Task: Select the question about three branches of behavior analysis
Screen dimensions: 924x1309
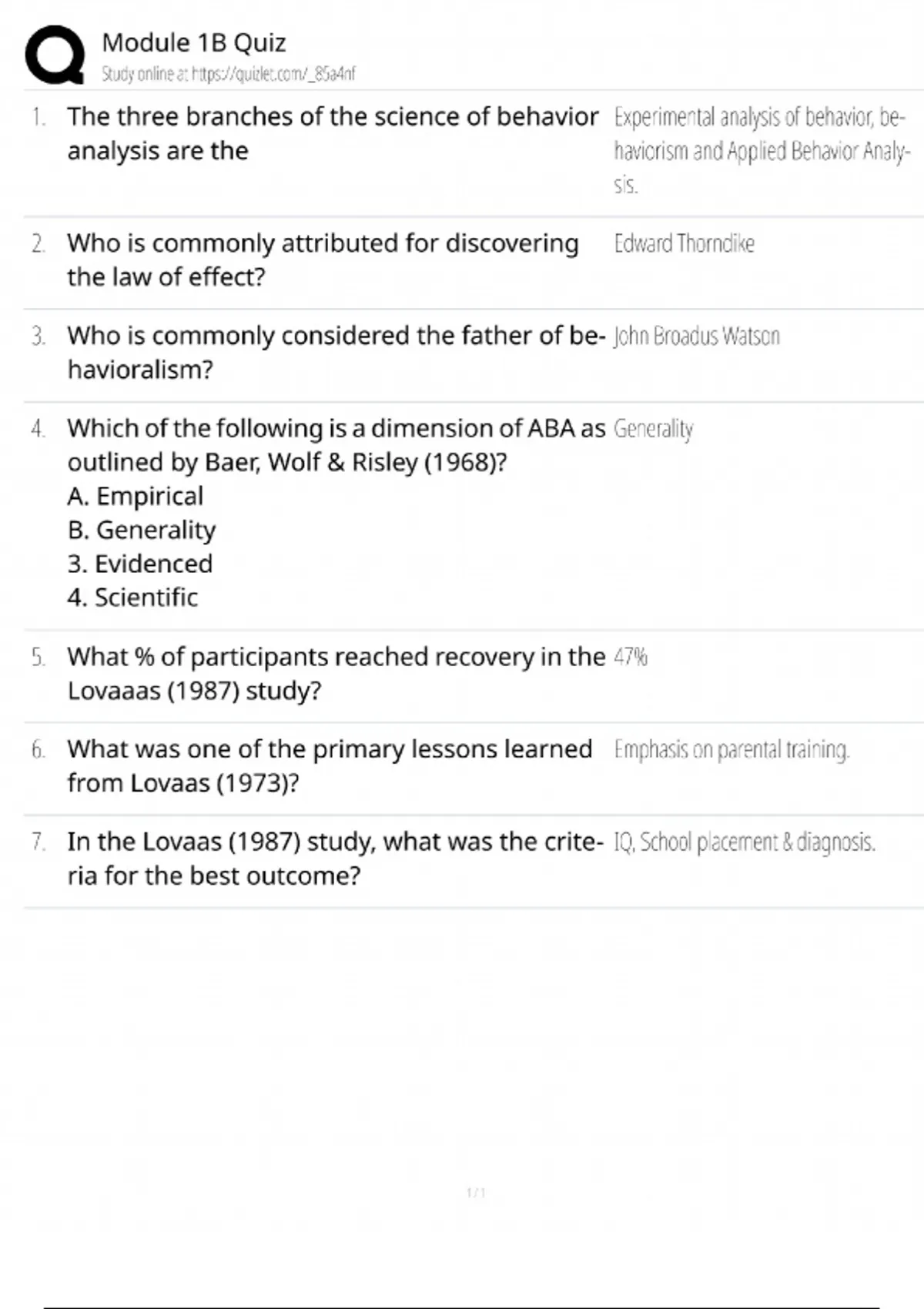Action: click(x=332, y=133)
